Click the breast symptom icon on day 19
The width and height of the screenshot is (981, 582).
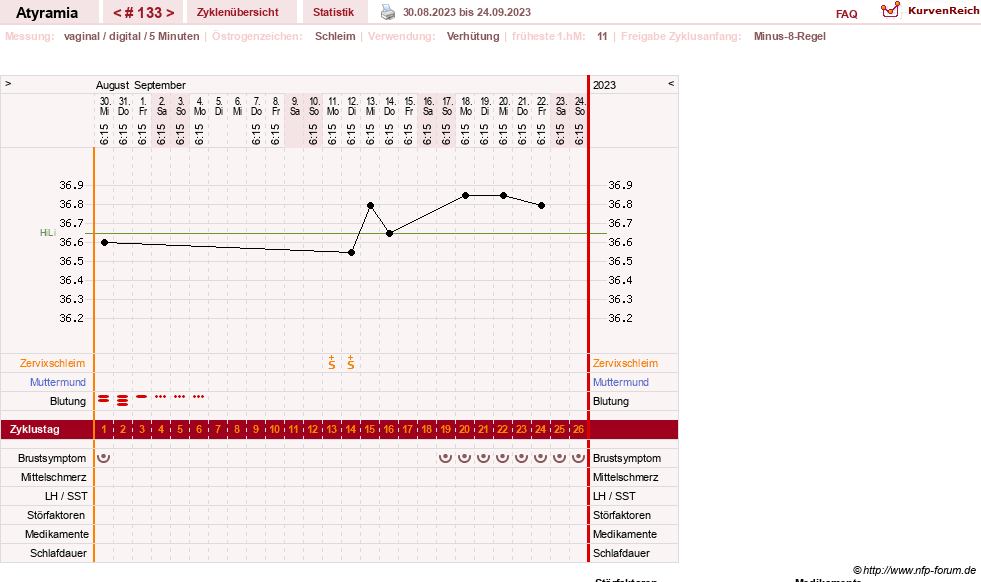[x=445, y=457]
